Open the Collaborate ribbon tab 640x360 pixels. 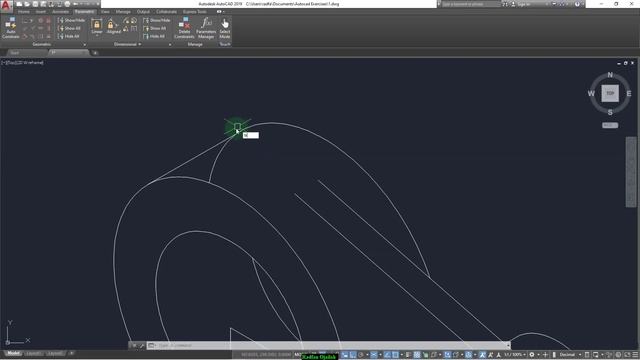point(166,12)
